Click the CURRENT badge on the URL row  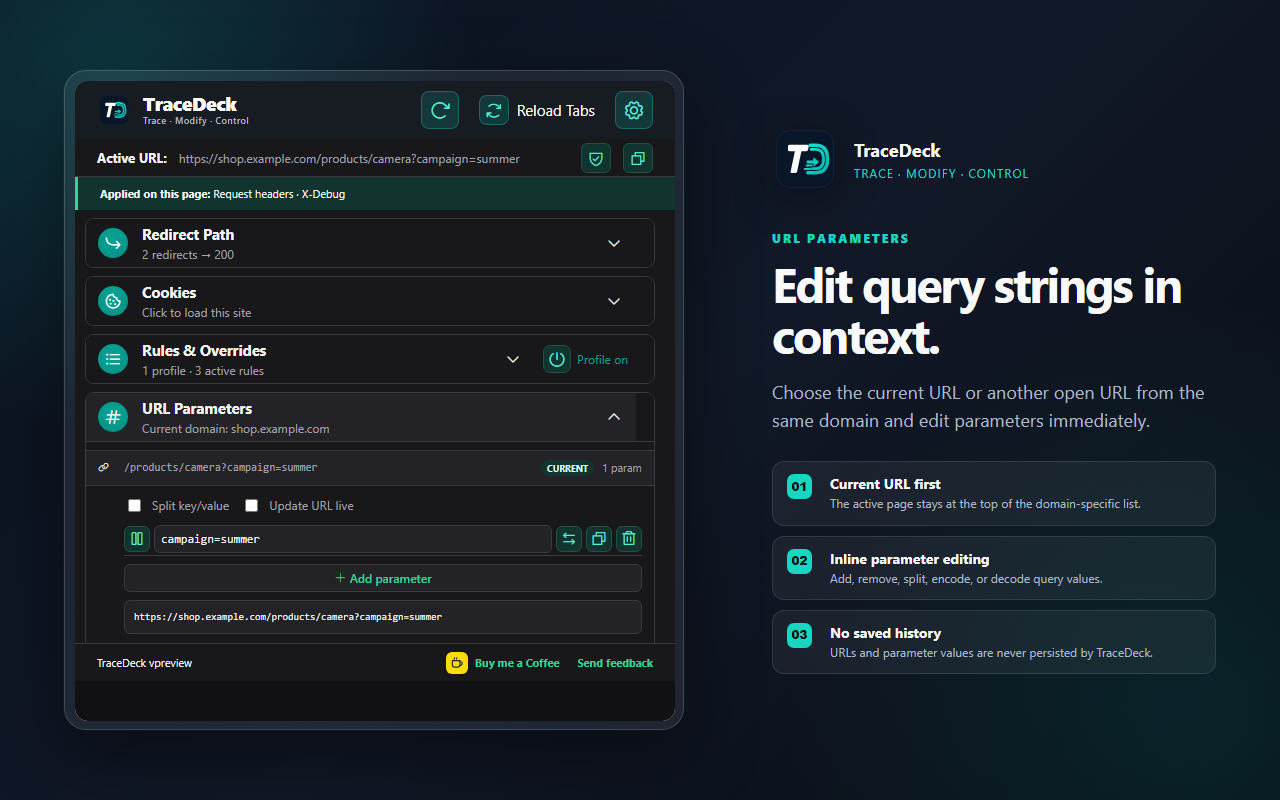(567, 468)
